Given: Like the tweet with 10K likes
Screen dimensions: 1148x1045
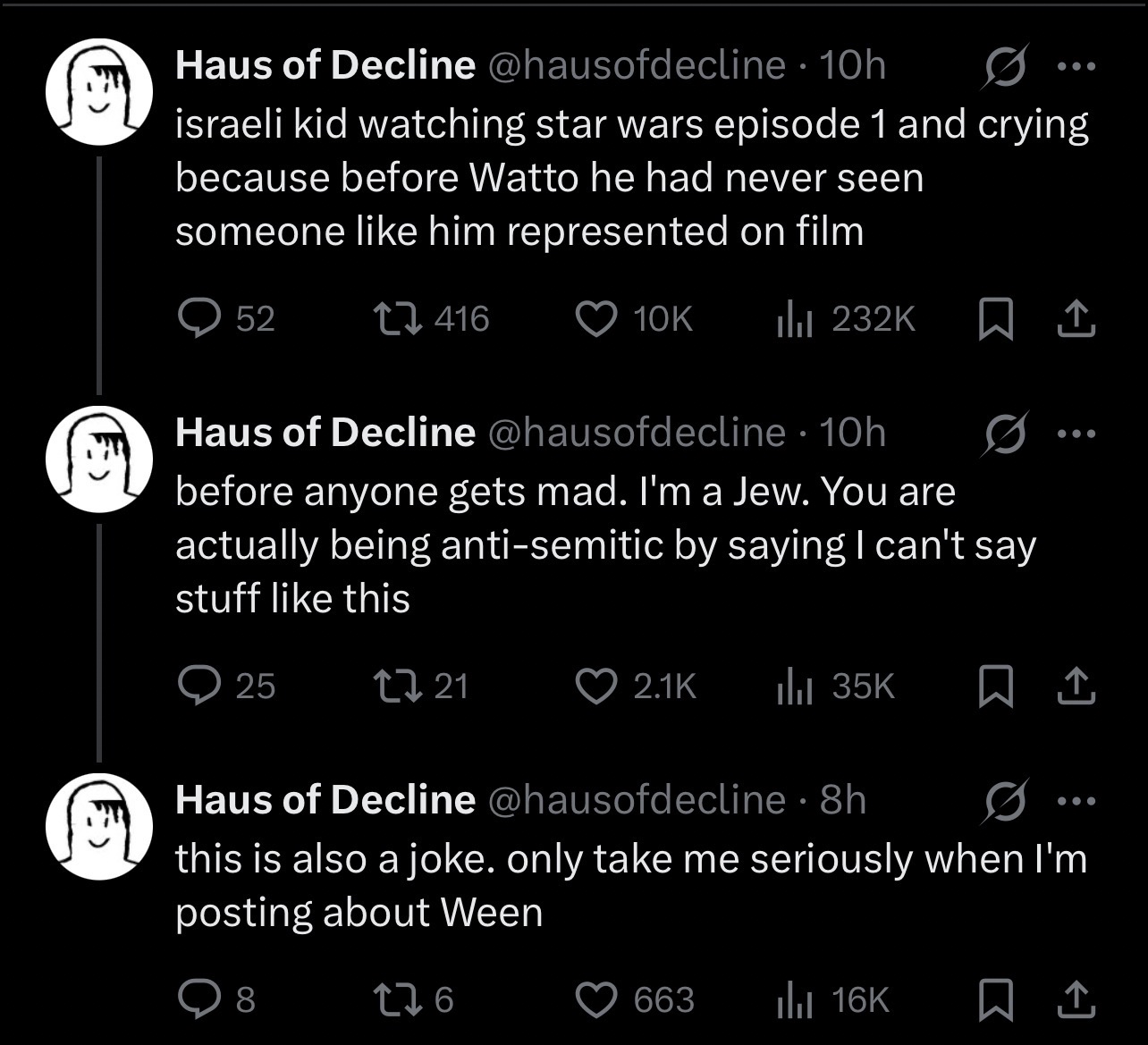Looking at the screenshot, I should point(595,318).
